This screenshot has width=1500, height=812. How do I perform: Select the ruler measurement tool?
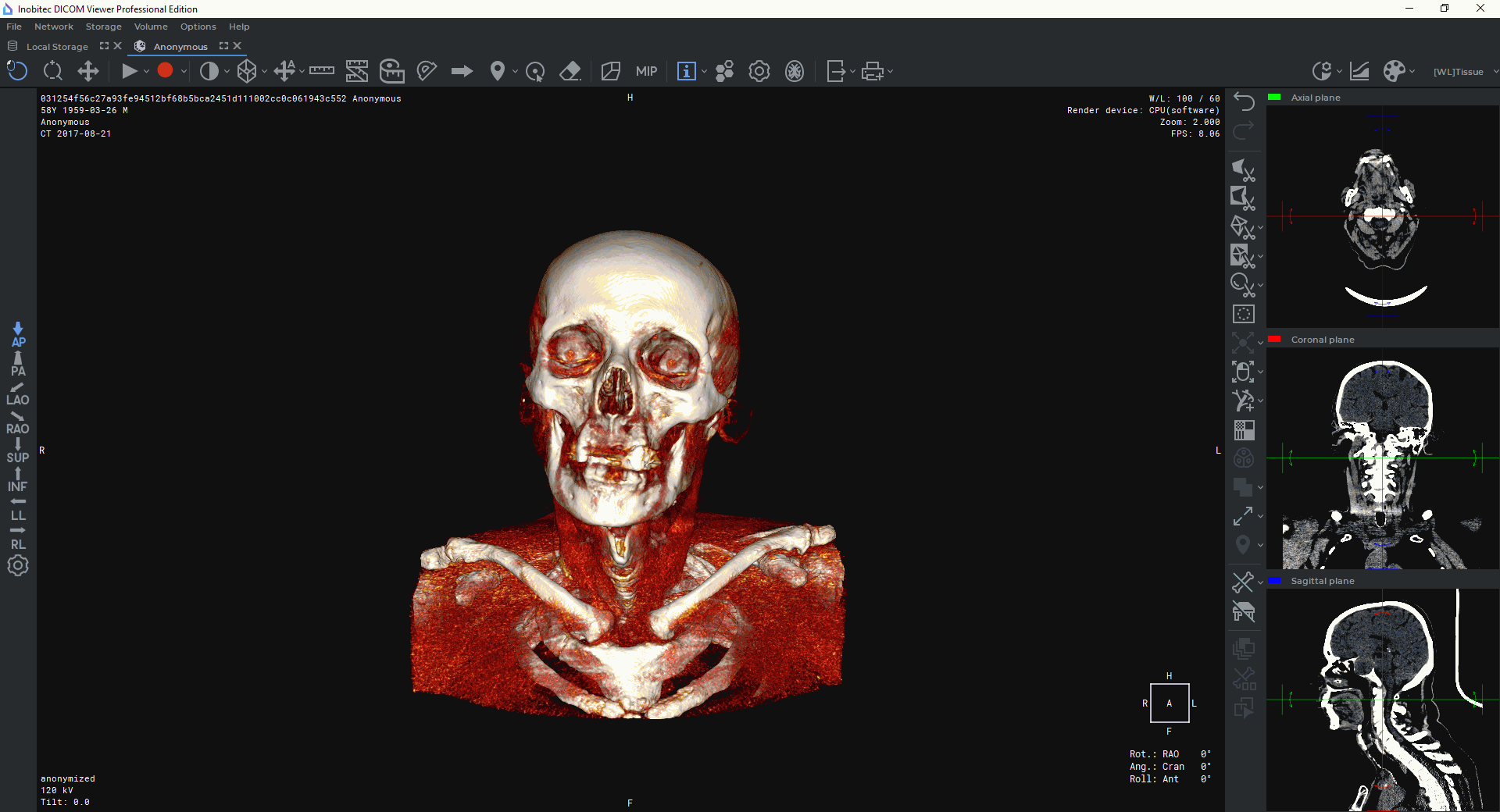point(322,71)
